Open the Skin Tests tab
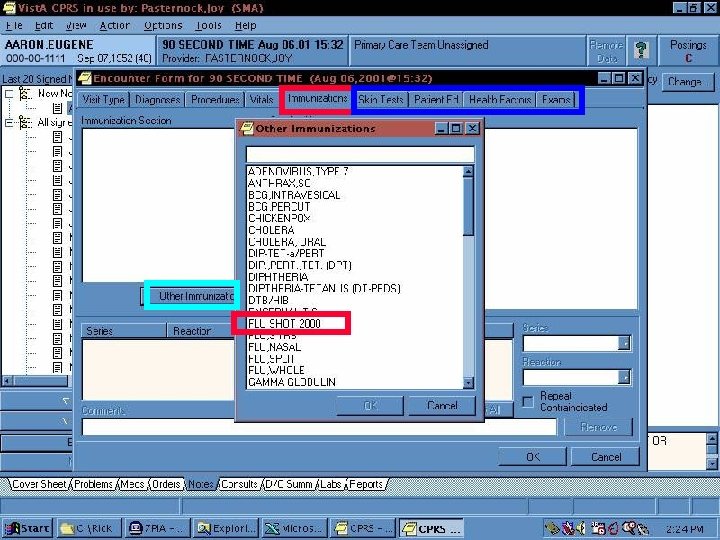Screen dimensions: 720x540 click(381, 100)
